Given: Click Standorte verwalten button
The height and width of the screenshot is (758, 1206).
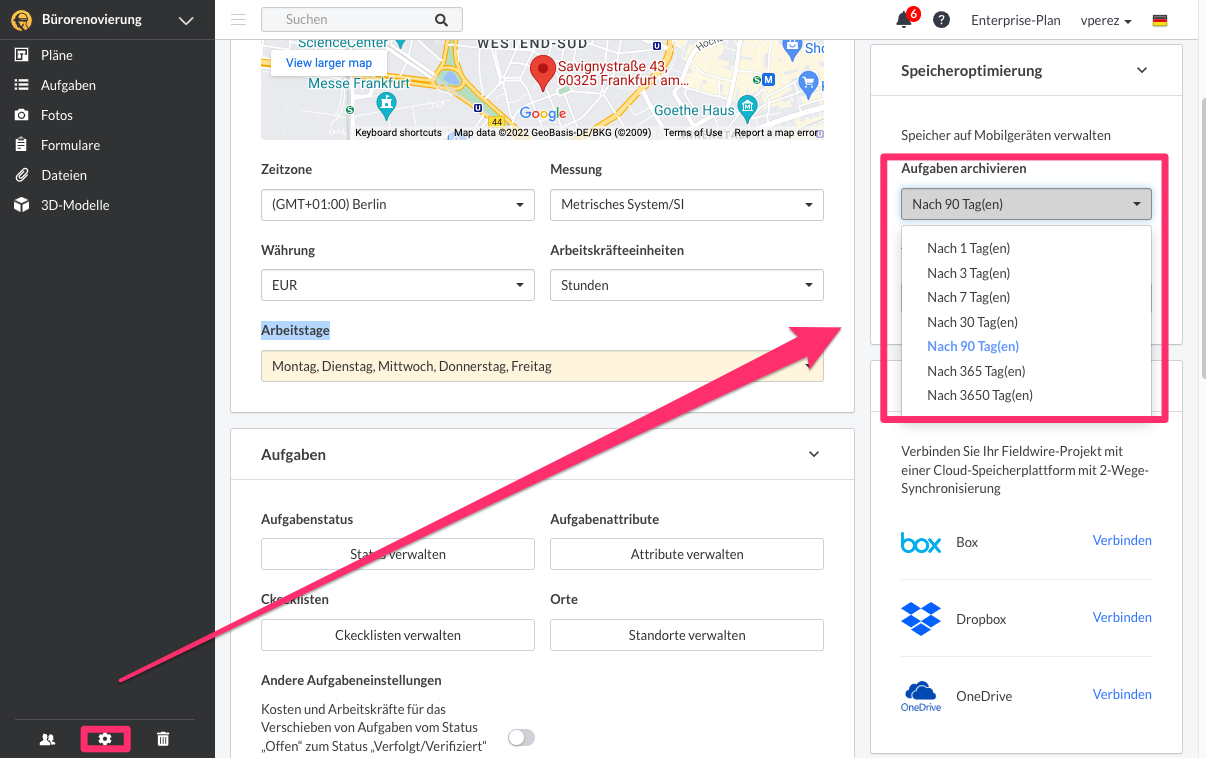Looking at the screenshot, I should (686, 635).
